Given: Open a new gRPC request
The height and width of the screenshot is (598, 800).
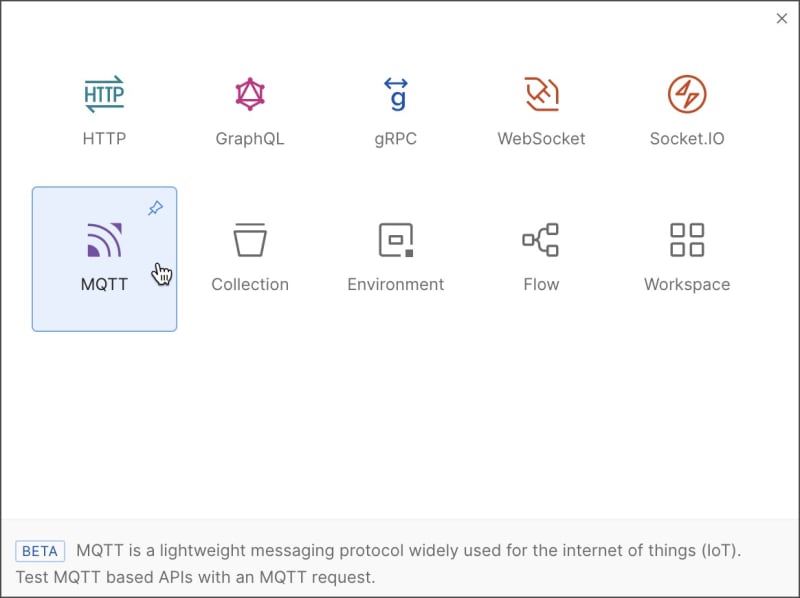Looking at the screenshot, I should 396,95.
